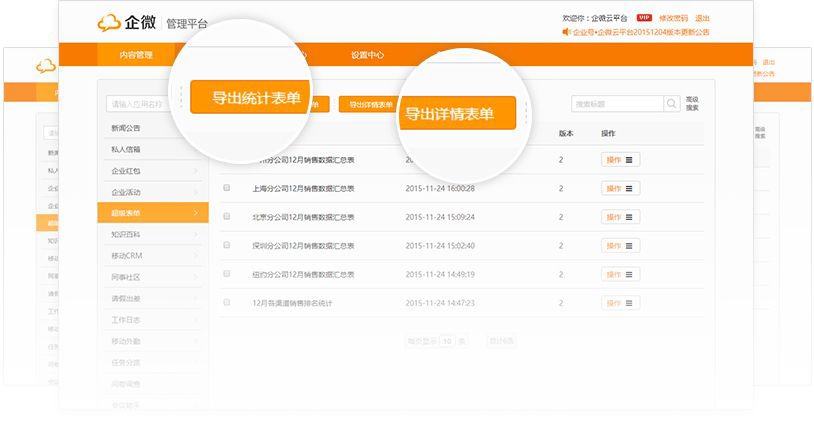Check the 上海分公司12月销售数据汇总表 checkbox
The width and height of the screenshot is (814, 445).
(x=227, y=188)
